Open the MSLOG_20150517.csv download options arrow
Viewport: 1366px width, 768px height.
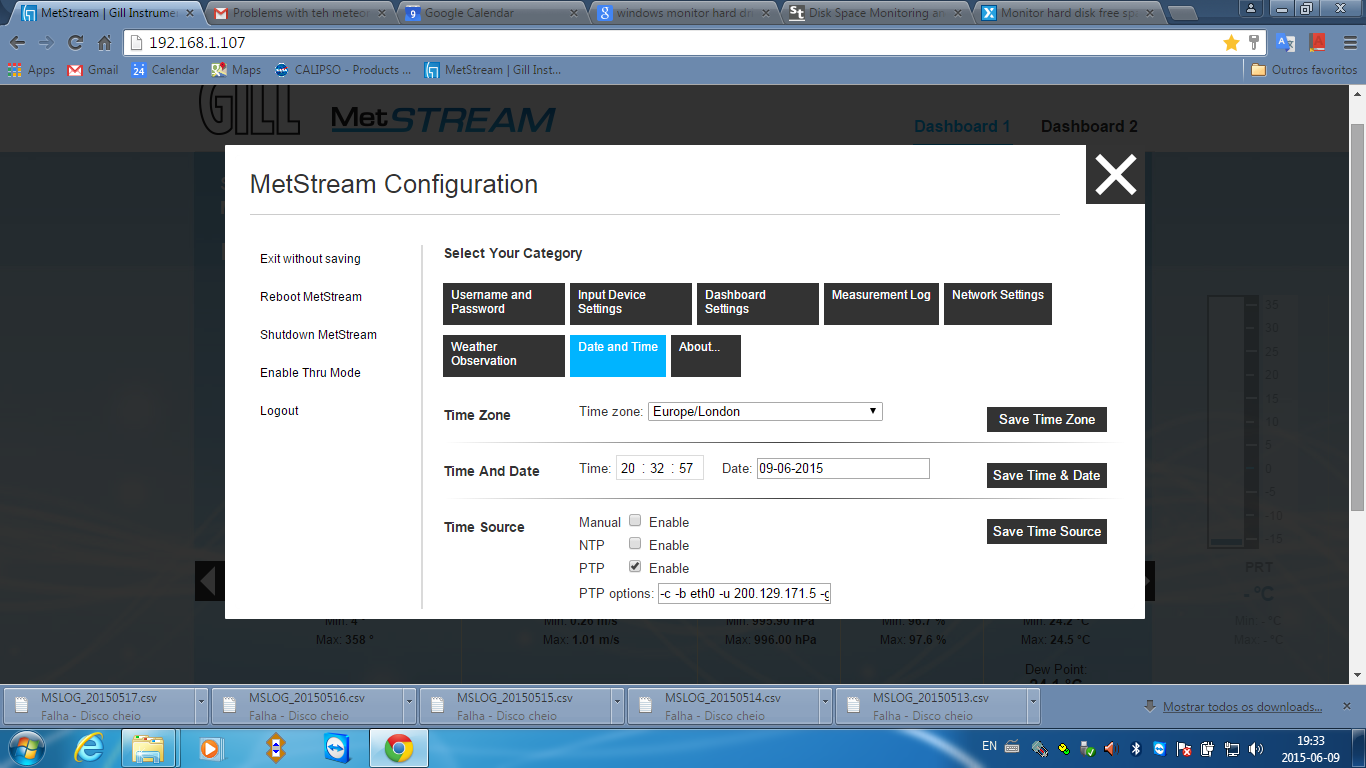click(201, 706)
